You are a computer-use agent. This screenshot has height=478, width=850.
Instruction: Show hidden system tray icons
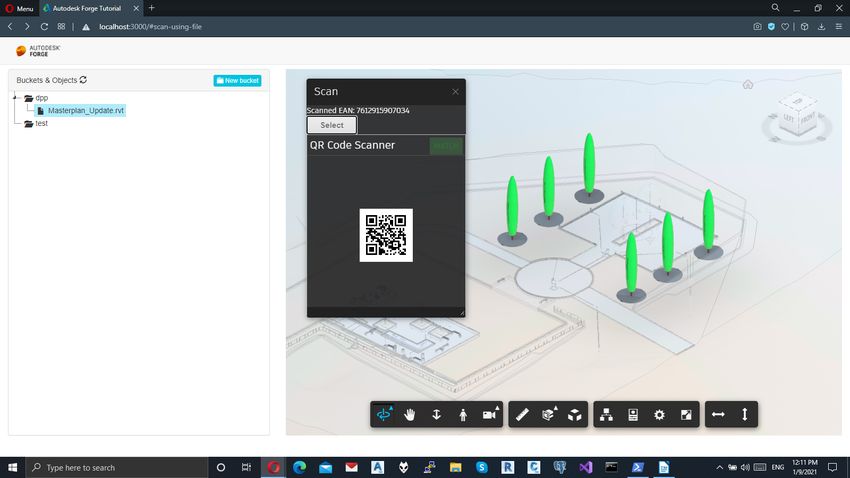point(719,467)
